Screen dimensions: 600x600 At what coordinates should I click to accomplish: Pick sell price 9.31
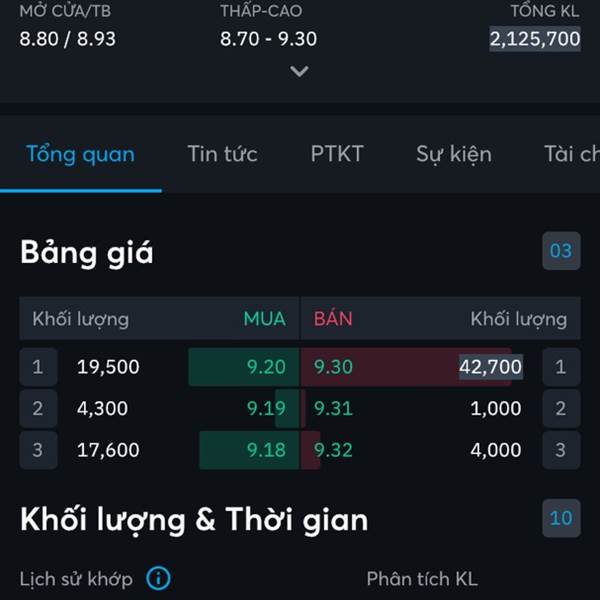pos(333,408)
